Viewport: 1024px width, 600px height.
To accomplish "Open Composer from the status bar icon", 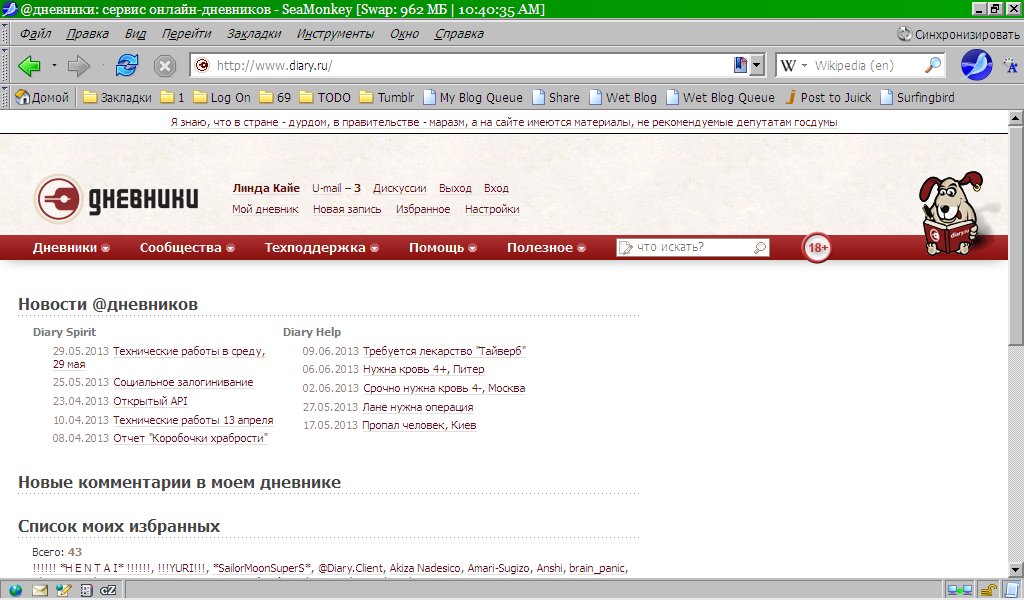I will coord(63,590).
